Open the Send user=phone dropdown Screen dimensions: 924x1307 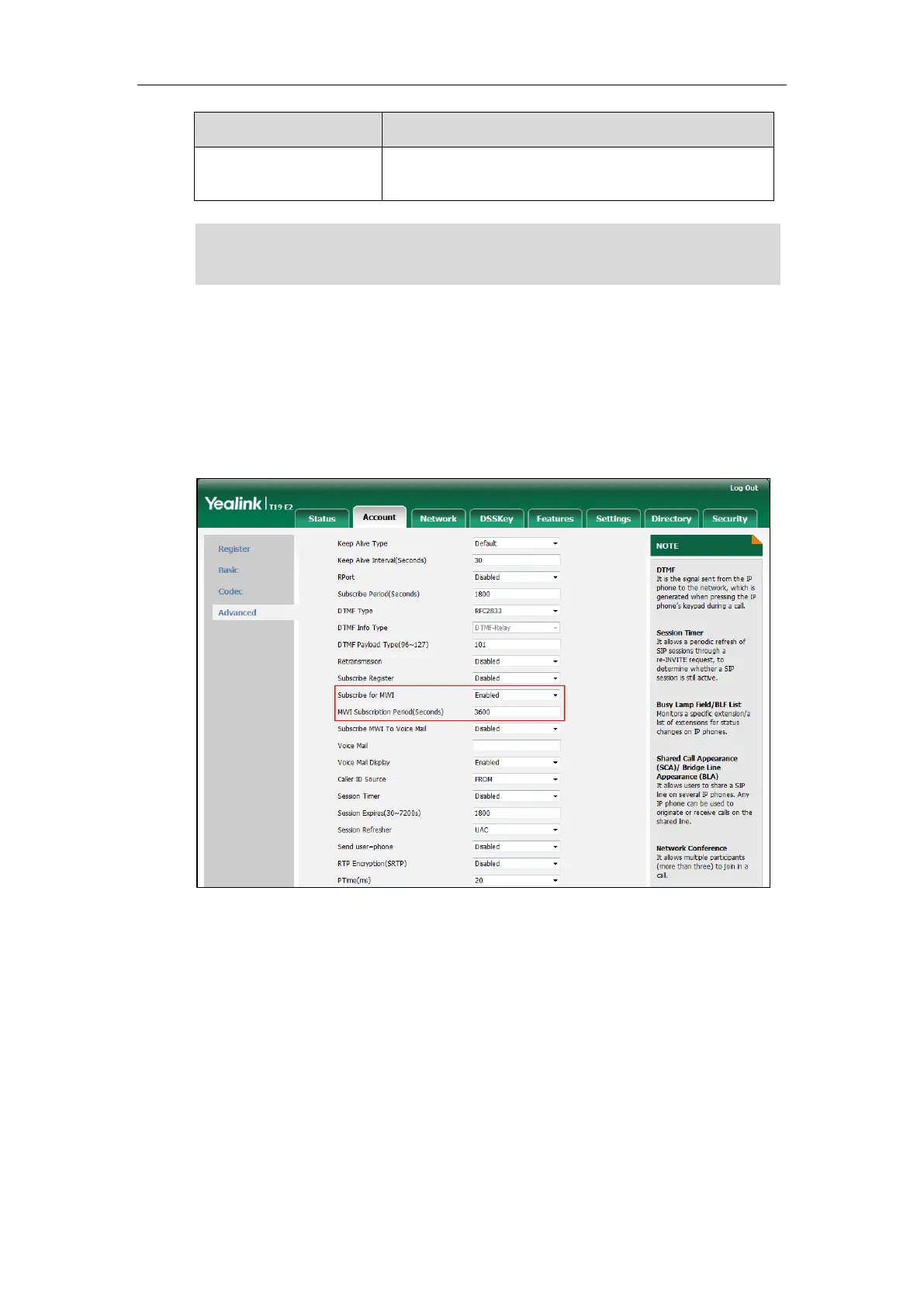[x=516, y=847]
